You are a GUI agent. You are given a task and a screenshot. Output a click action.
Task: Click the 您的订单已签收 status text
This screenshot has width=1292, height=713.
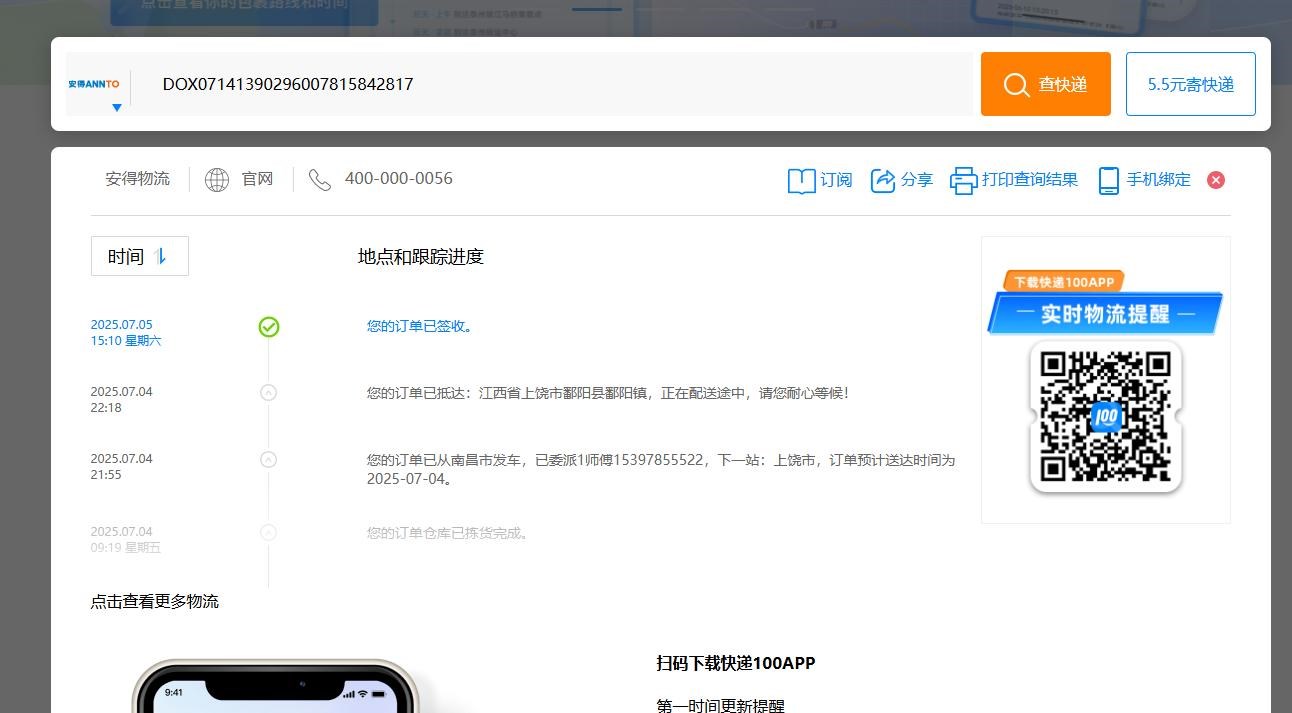(420, 326)
